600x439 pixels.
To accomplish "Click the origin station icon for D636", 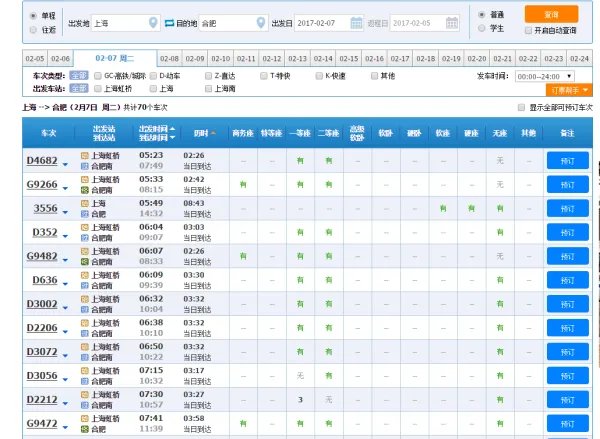I will pos(85,275).
